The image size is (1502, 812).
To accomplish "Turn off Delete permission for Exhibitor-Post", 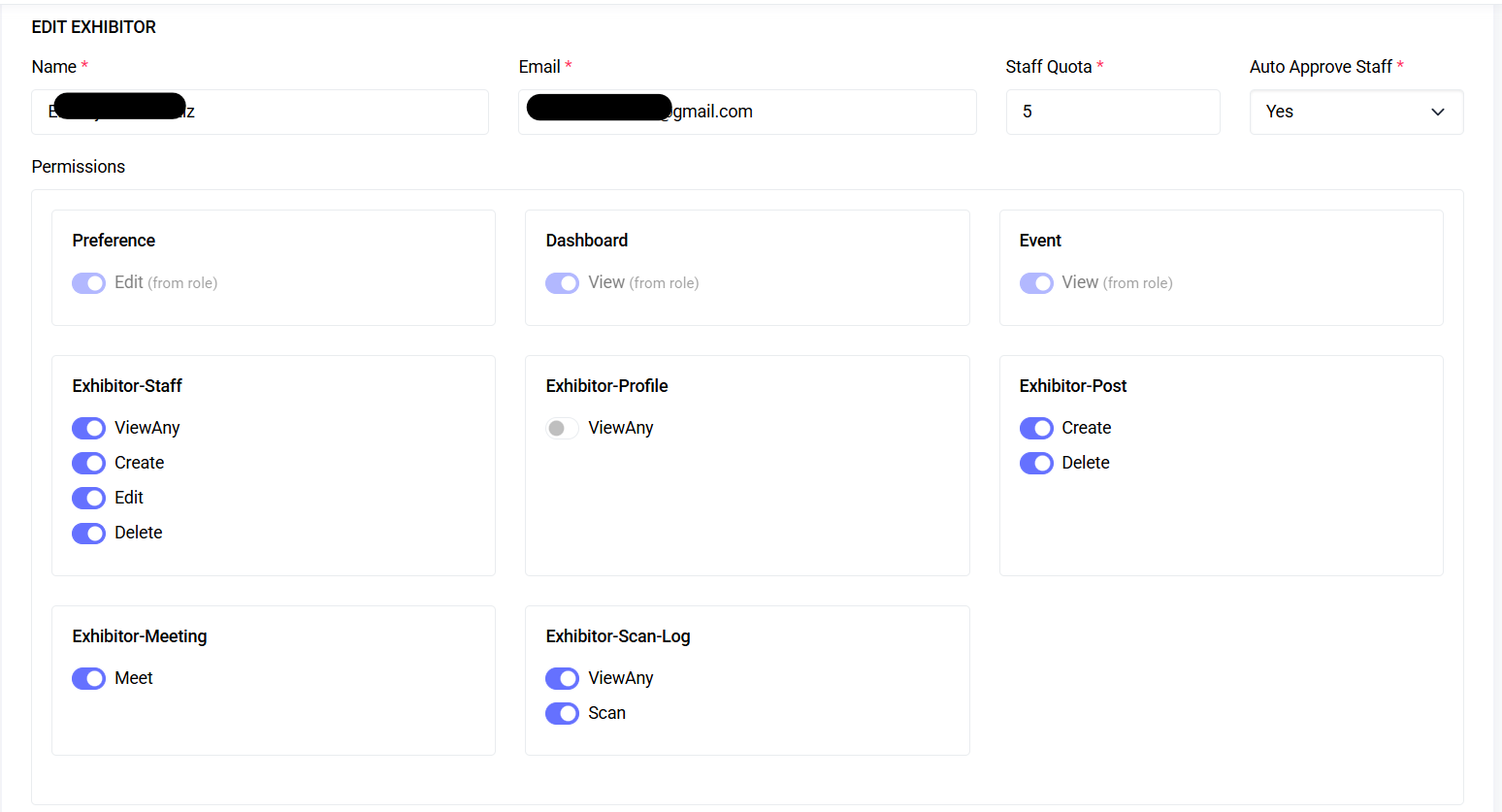I will point(1036,463).
